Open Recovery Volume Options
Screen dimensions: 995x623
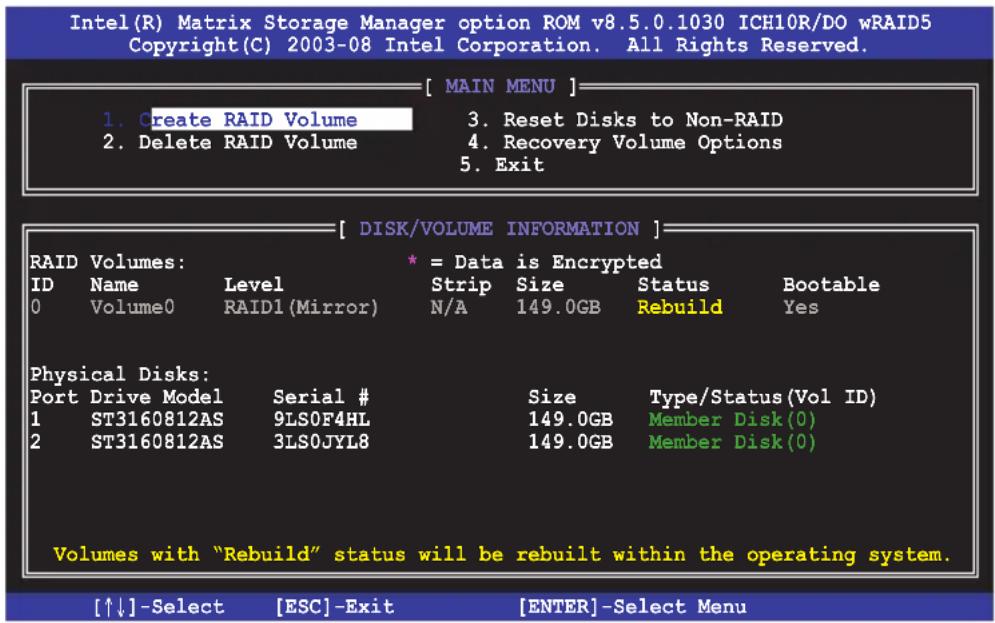tap(625, 142)
